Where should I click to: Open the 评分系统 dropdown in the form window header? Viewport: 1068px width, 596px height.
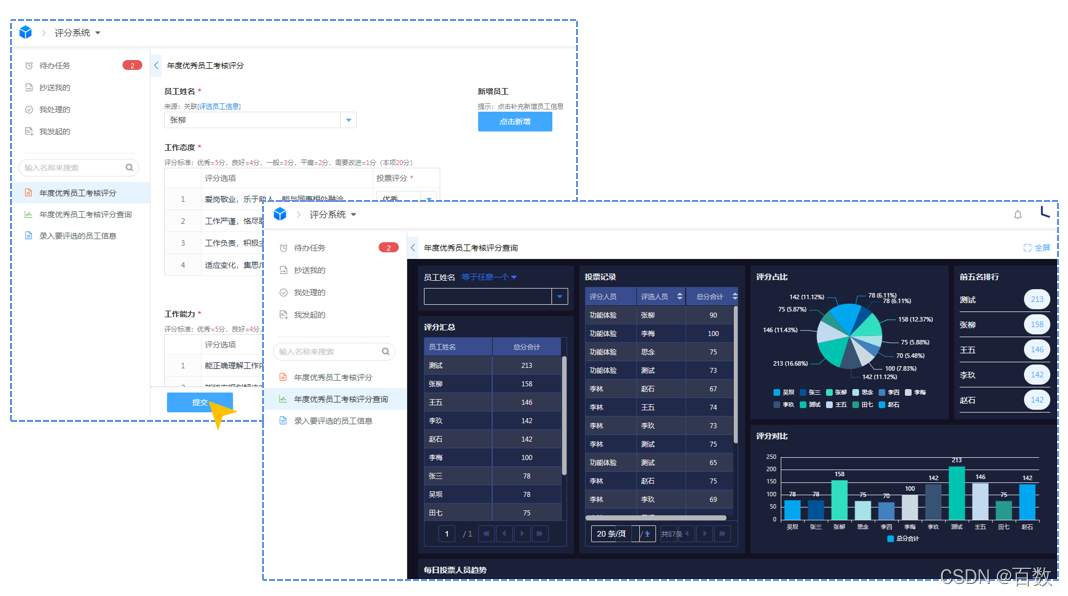click(x=78, y=33)
